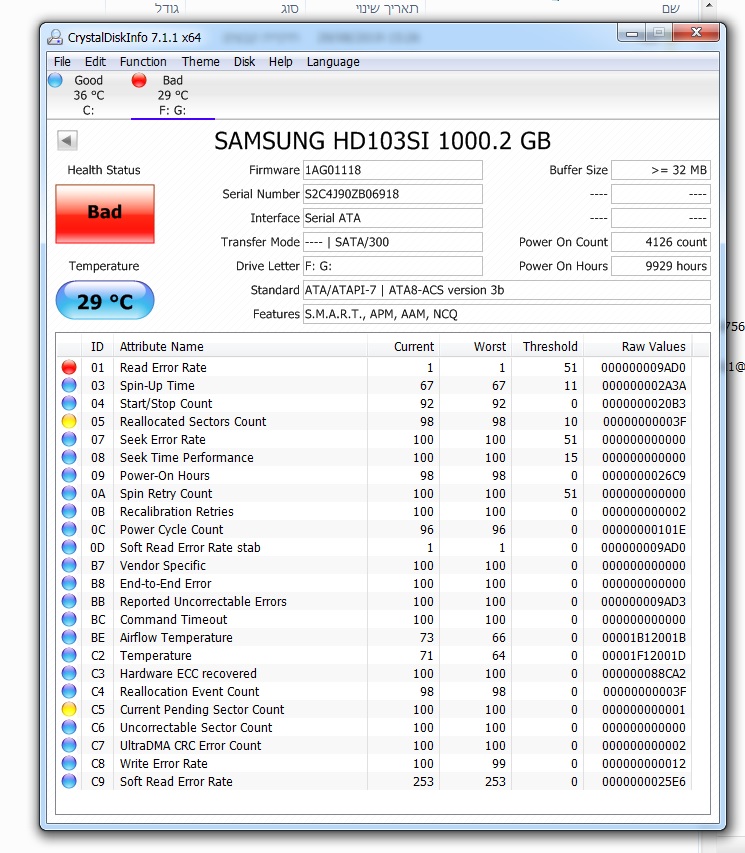Open the Edit menu
The width and height of the screenshot is (745, 853).
coord(95,61)
